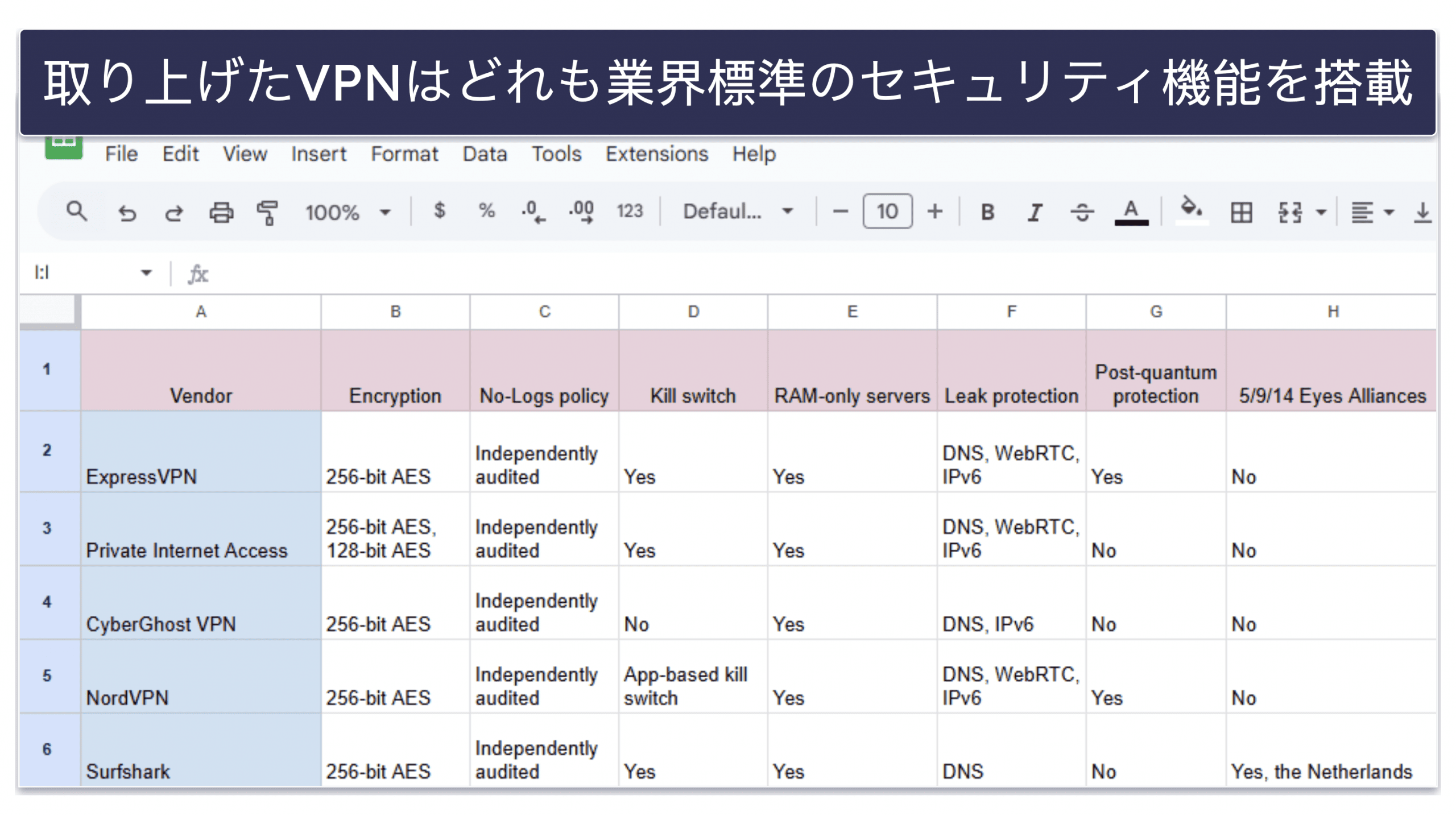
Task: Open the name box dropdown arrow
Action: (x=146, y=272)
